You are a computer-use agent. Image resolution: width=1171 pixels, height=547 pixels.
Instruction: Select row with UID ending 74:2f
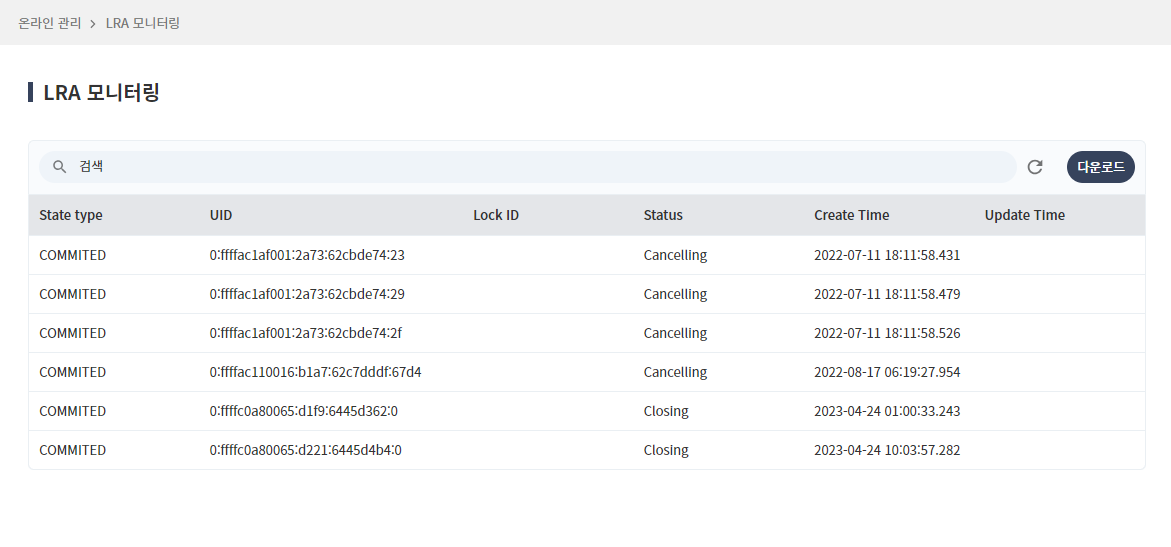(306, 333)
